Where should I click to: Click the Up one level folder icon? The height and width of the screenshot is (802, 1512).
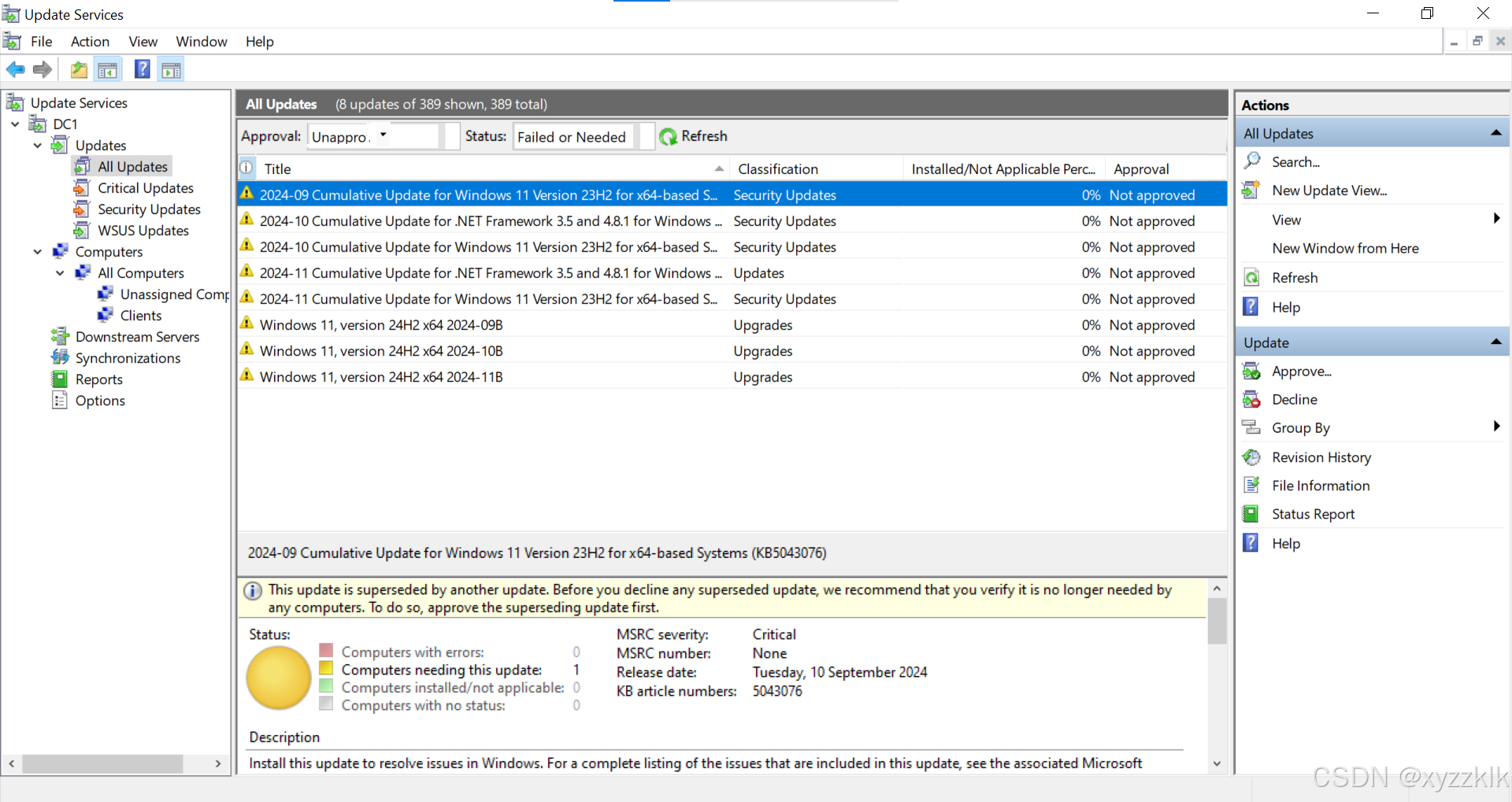[x=79, y=69]
